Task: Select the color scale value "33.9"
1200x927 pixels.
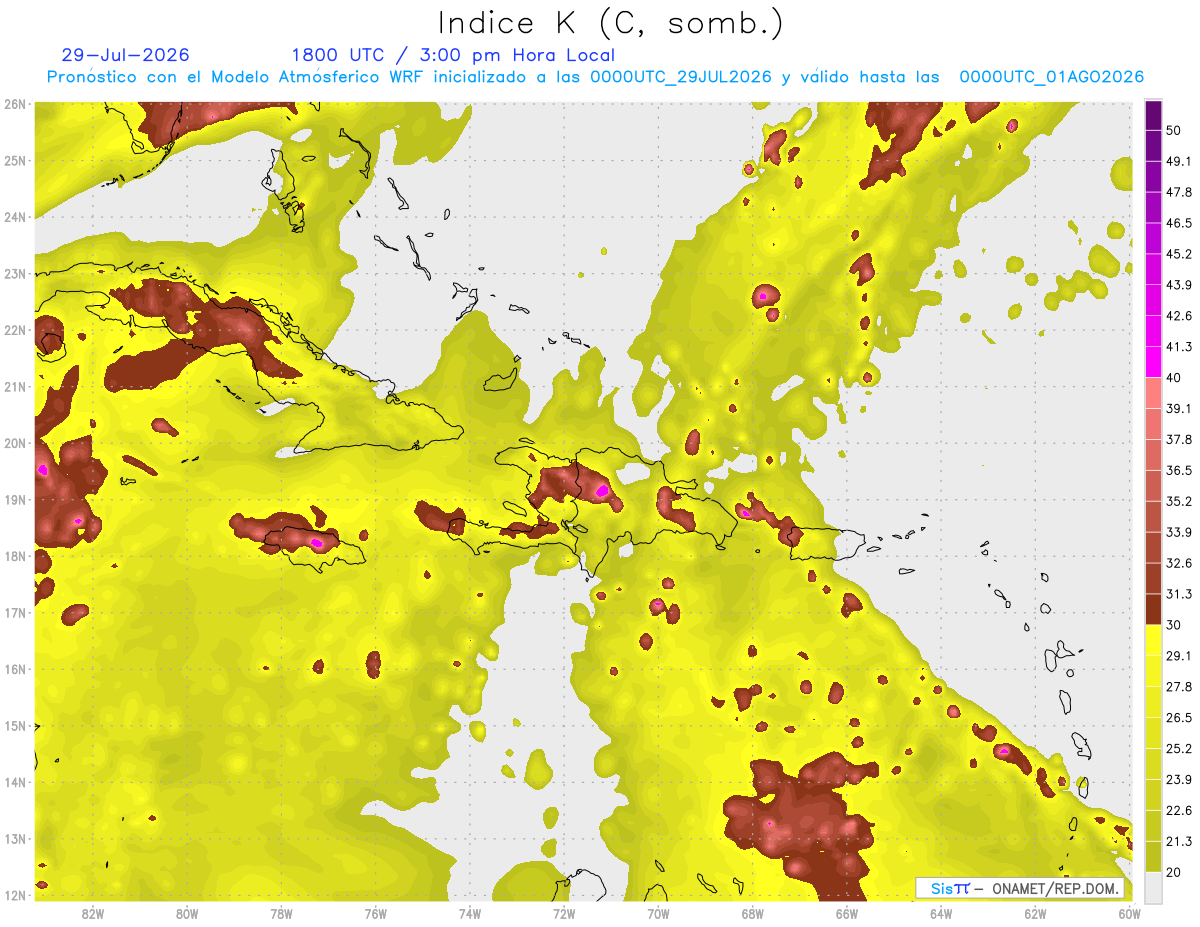Action: pyautogui.click(x=1179, y=532)
